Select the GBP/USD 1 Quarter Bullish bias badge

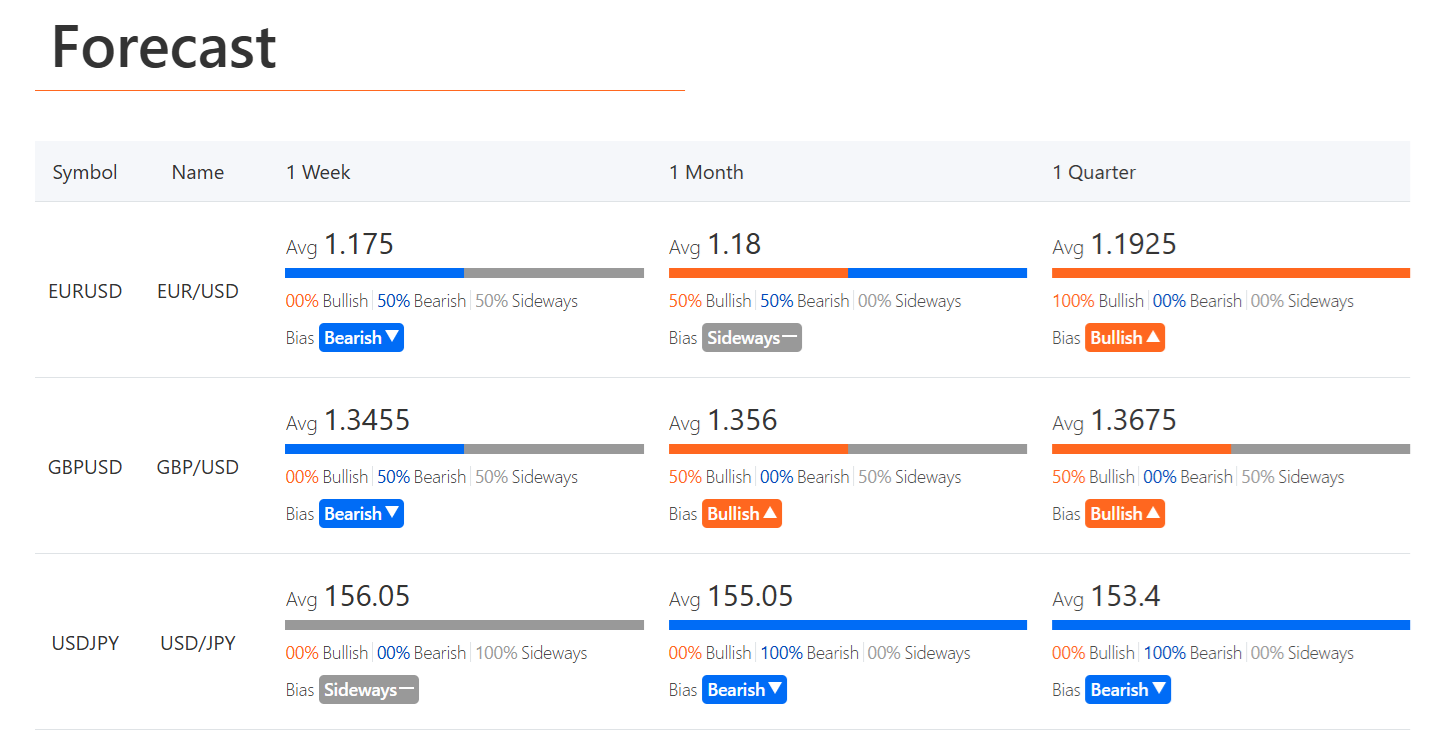[x=1125, y=514]
